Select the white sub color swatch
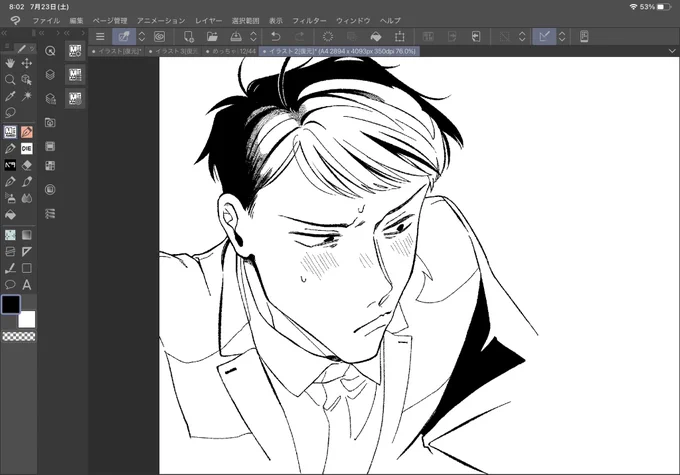The height and width of the screenshot is (475, 680). pos(26,319)
